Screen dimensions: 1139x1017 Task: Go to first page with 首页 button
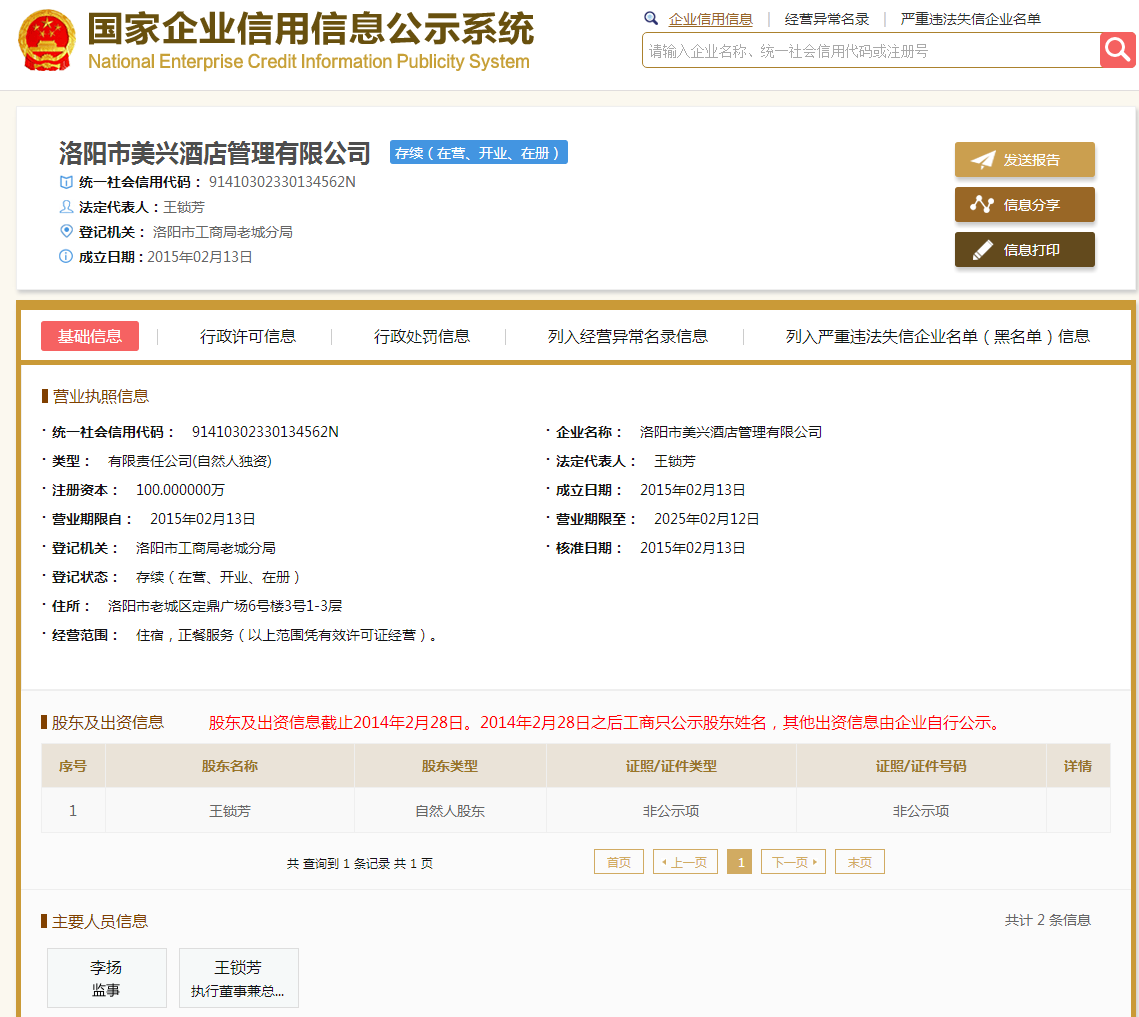tap(619, 862)
